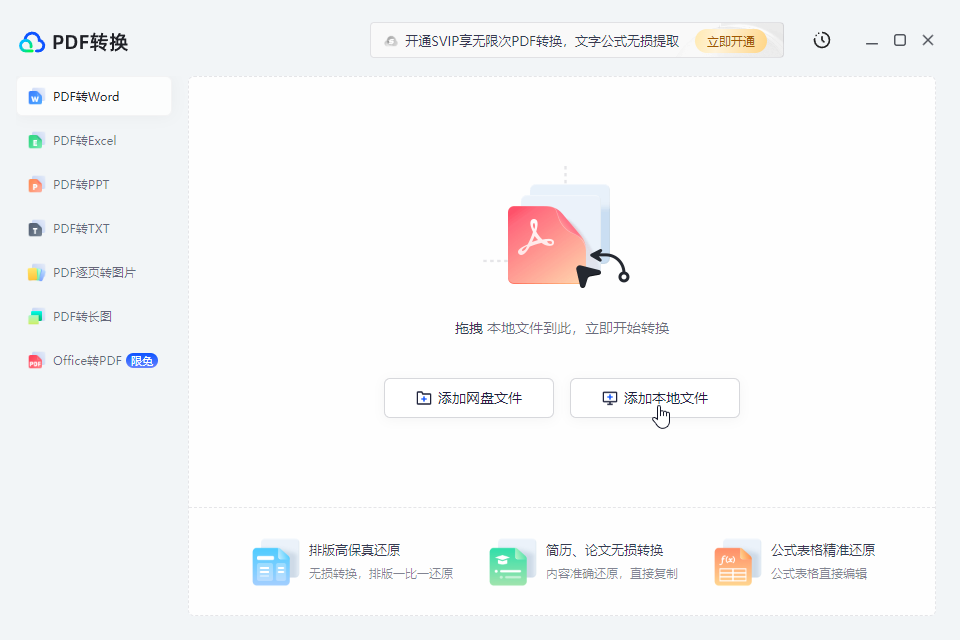960x640 pixels.
Task: Click the green 简历、论文无损转换 icon
Action: (511, 563)
